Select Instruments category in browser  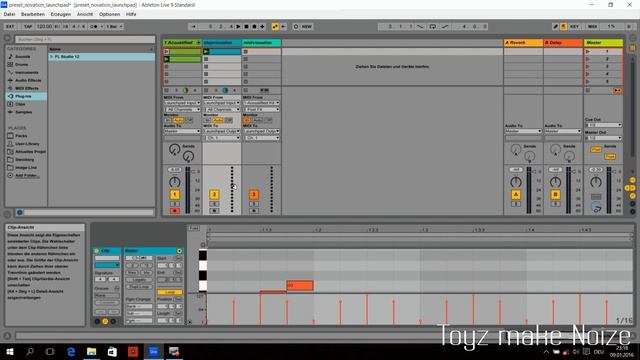pyautogui.click(x=27, y=72)
